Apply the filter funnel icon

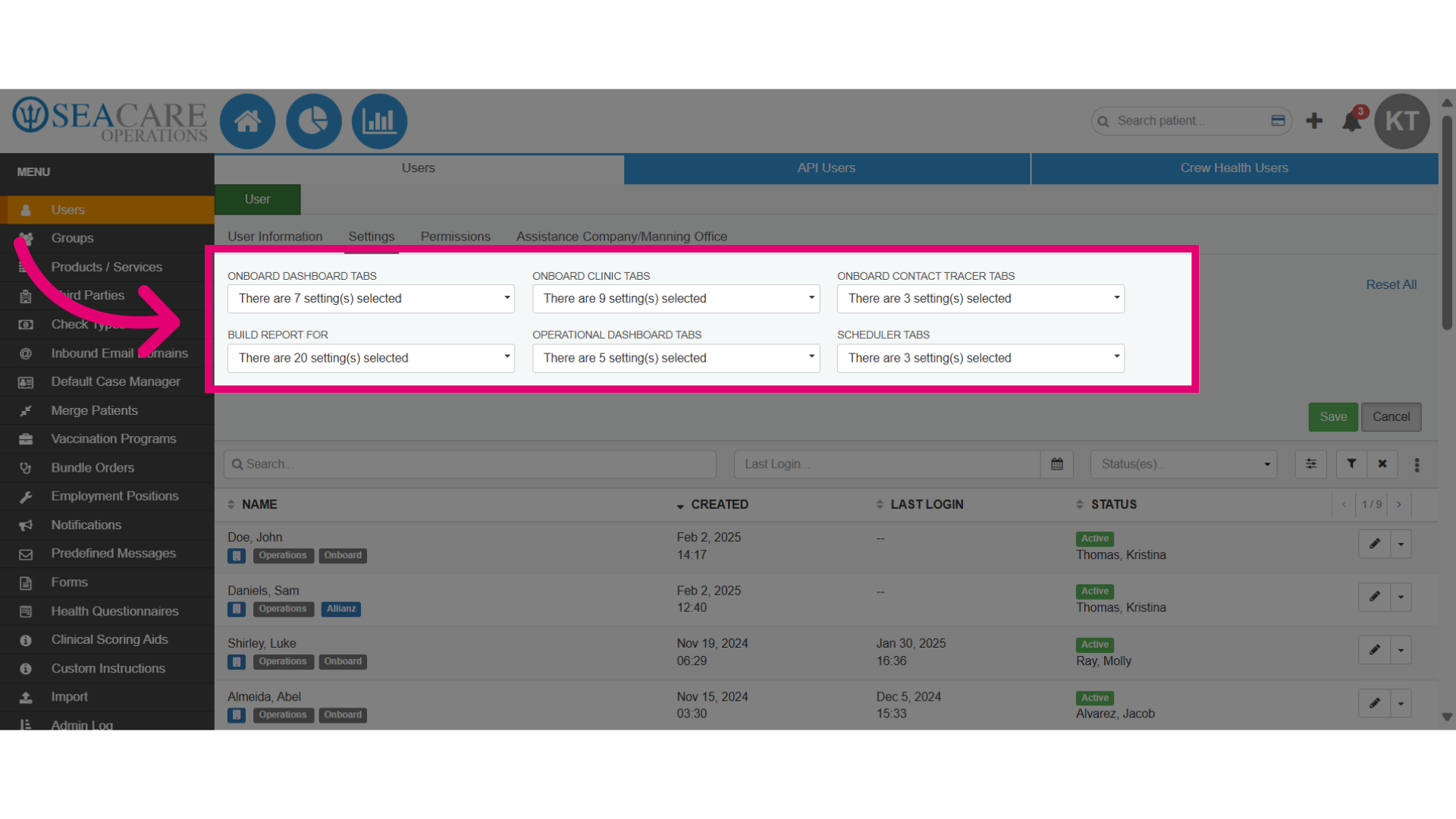tap(1351, 464)
